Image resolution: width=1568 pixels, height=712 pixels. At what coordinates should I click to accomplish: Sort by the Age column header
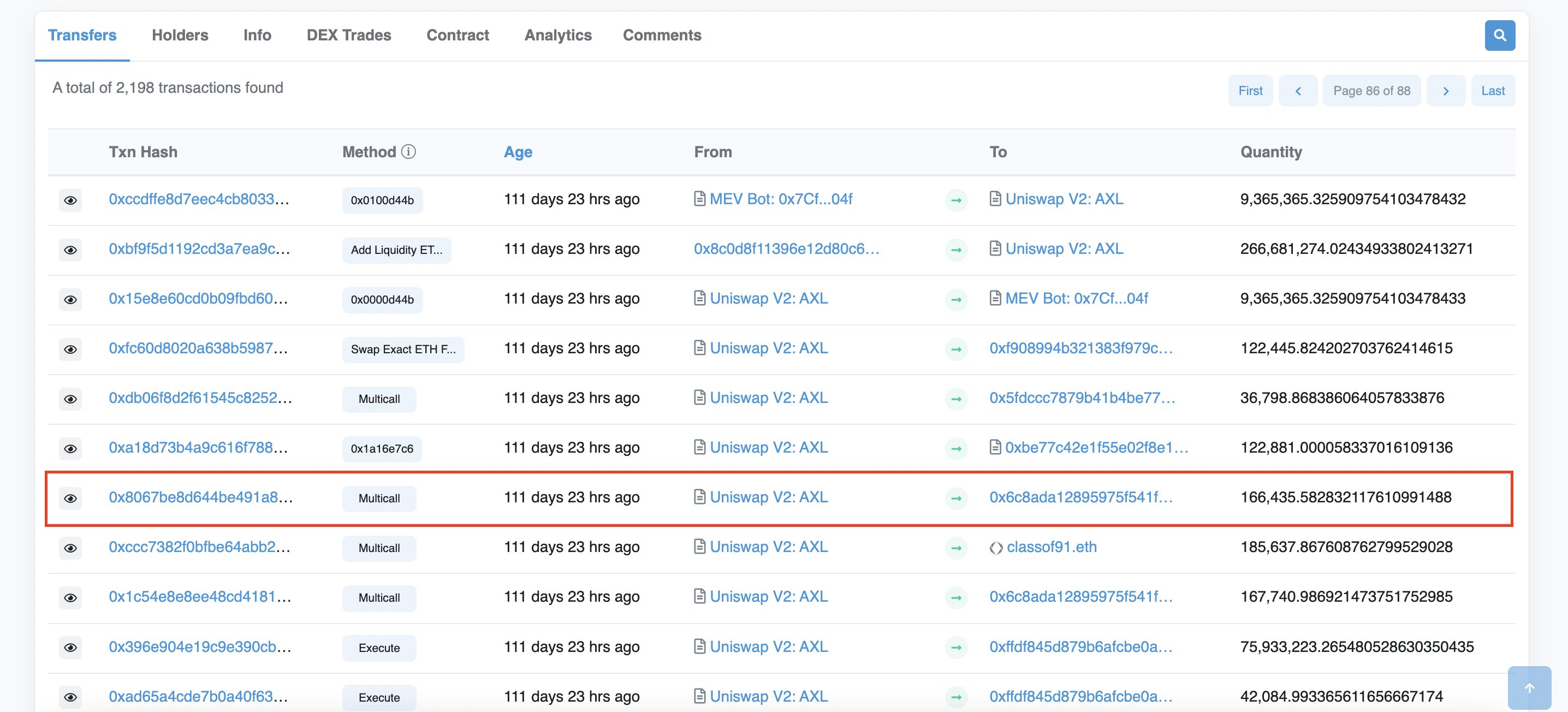[x=518, y=152]
